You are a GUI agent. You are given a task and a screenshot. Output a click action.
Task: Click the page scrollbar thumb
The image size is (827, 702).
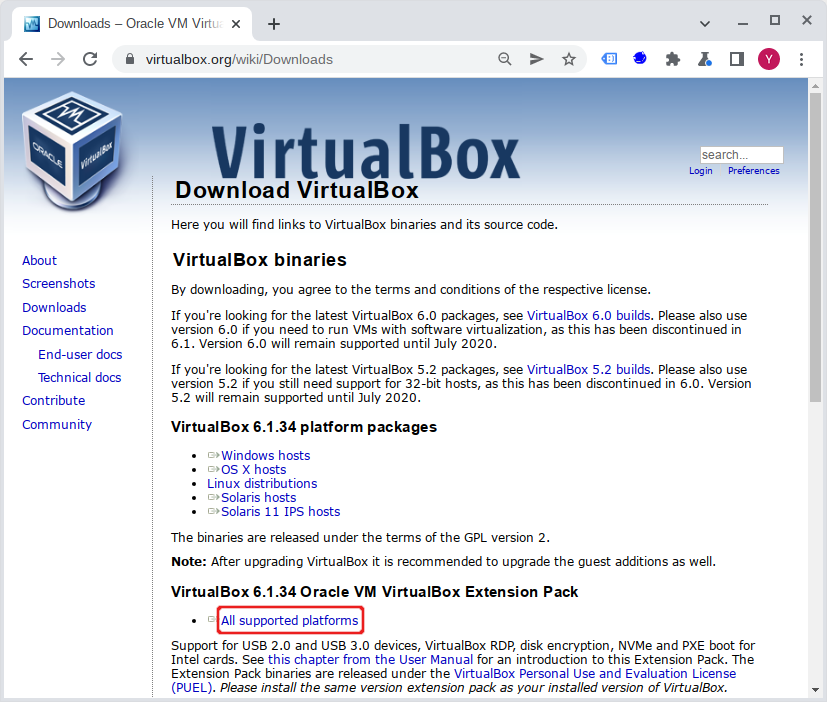coord(815,248)
